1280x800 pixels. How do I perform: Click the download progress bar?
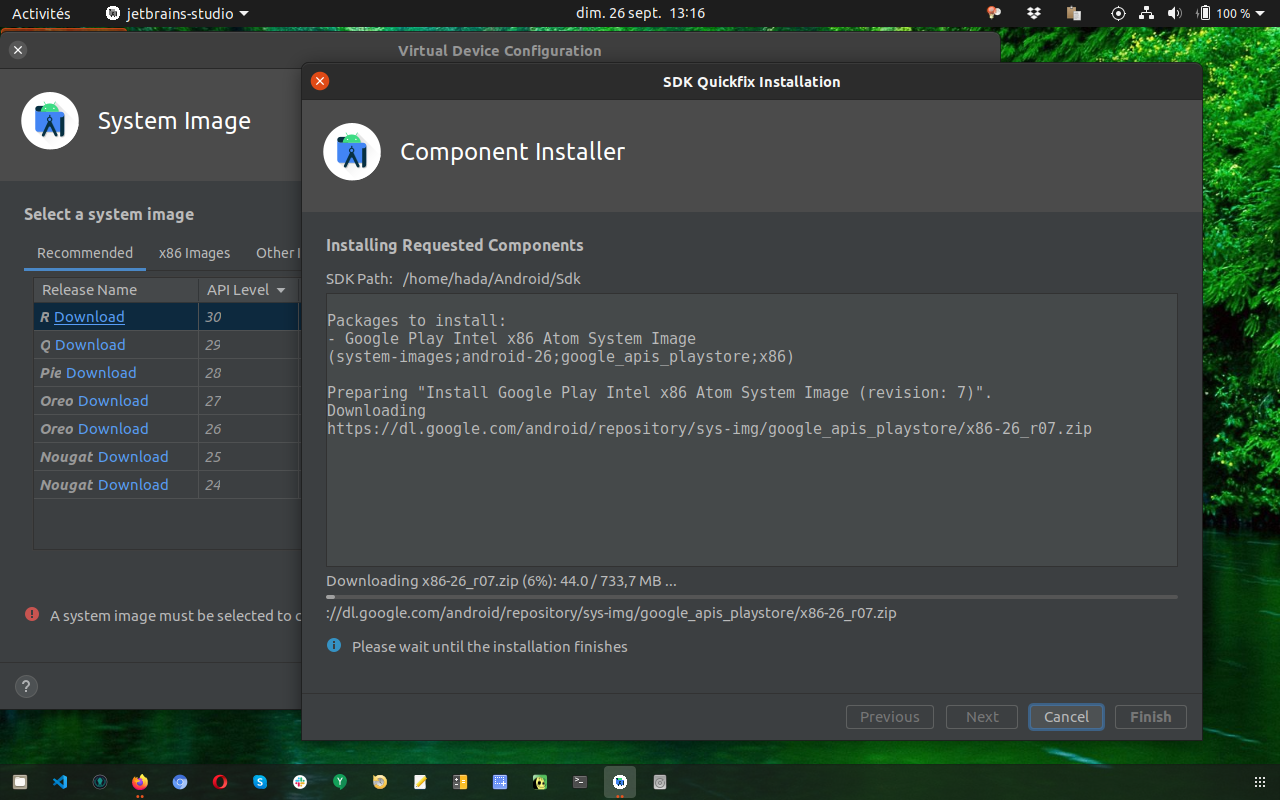point(752,597)
